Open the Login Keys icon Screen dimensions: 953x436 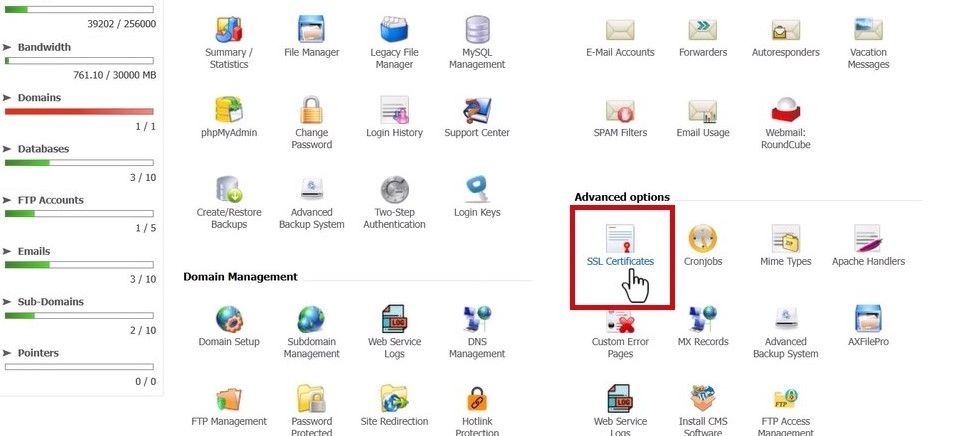click(477, 190)
